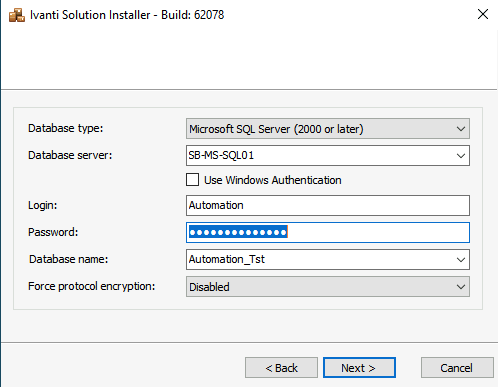Cancel the installation
Viewport: 498px width, 387px height.
457,368
